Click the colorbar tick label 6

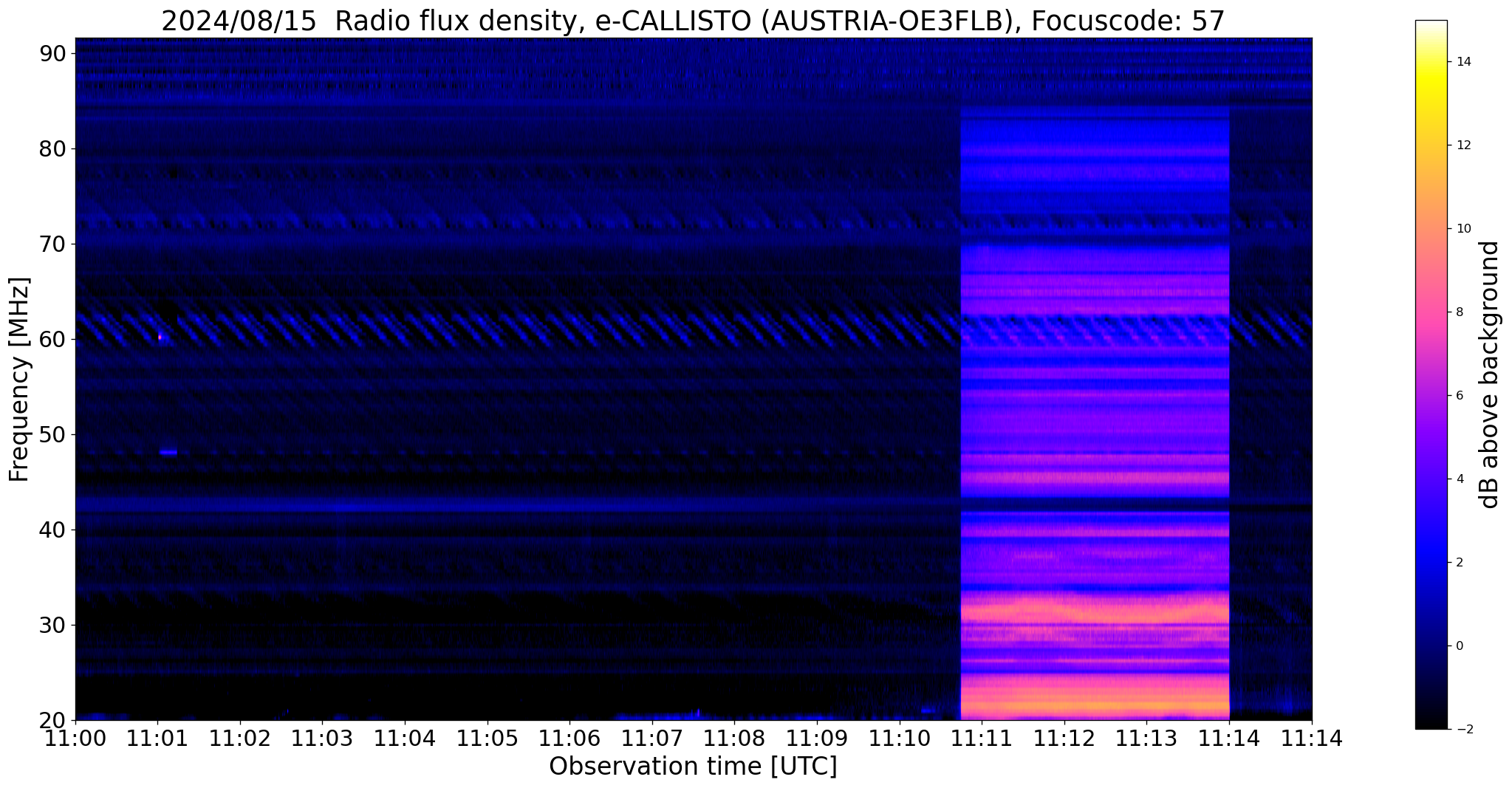(x=1459, y=396)
